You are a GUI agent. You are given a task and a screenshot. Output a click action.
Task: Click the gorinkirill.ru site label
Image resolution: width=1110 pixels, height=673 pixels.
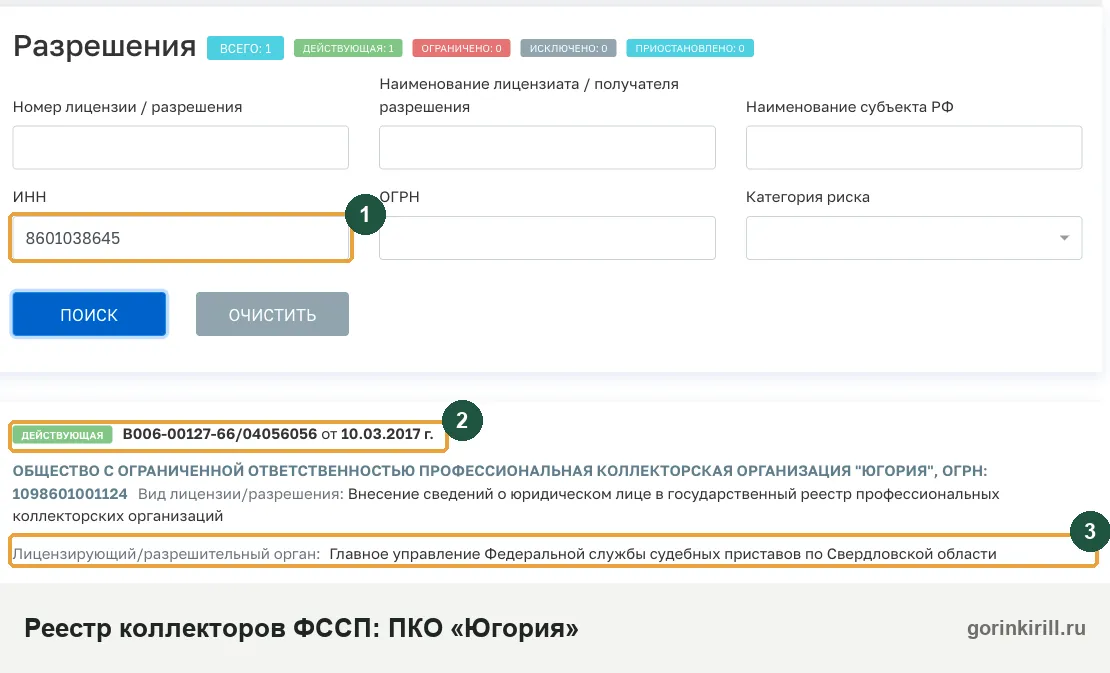click(x=1026, y=628)
